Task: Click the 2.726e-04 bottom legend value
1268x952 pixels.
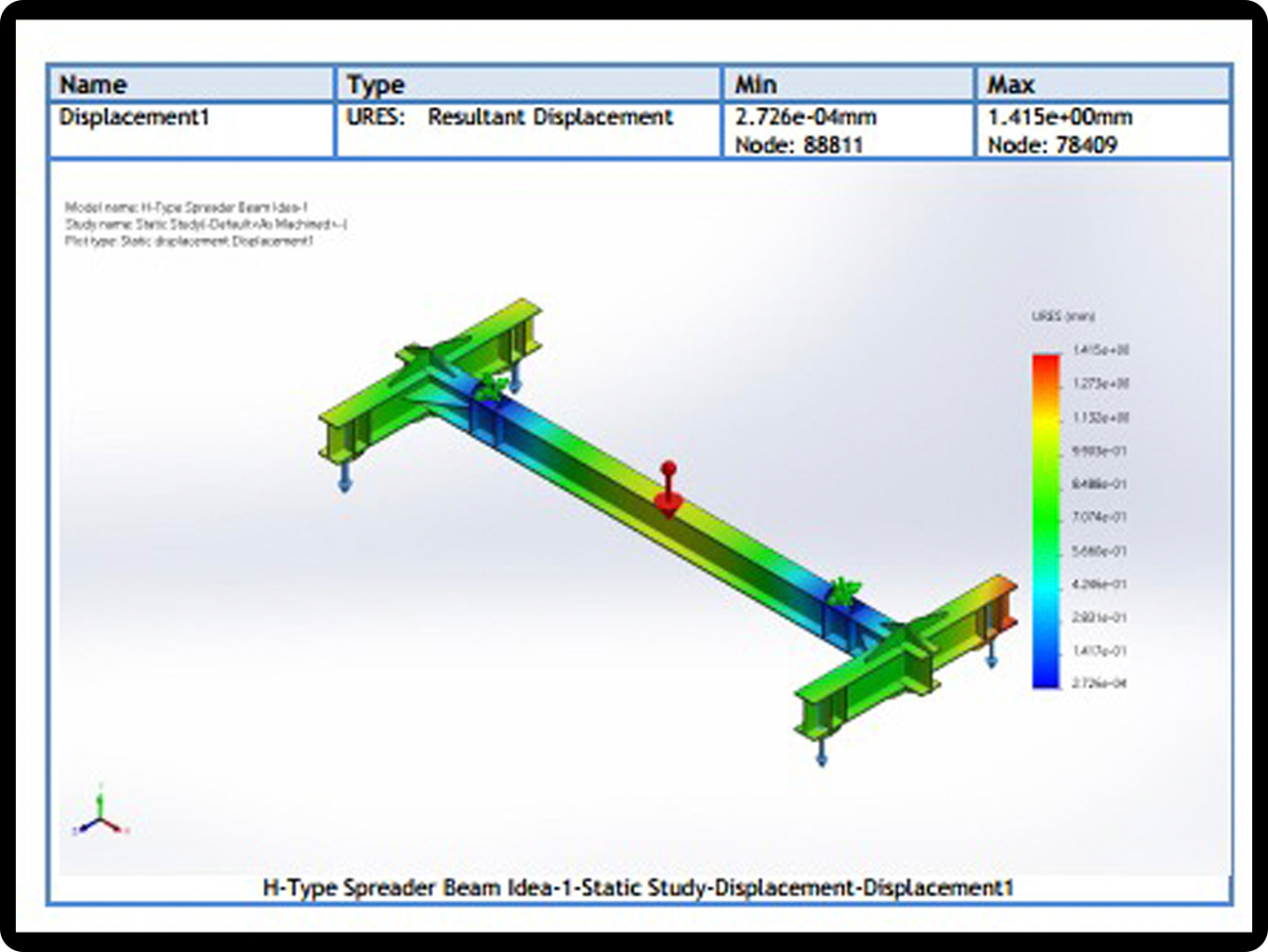Action: point(1100,683)
